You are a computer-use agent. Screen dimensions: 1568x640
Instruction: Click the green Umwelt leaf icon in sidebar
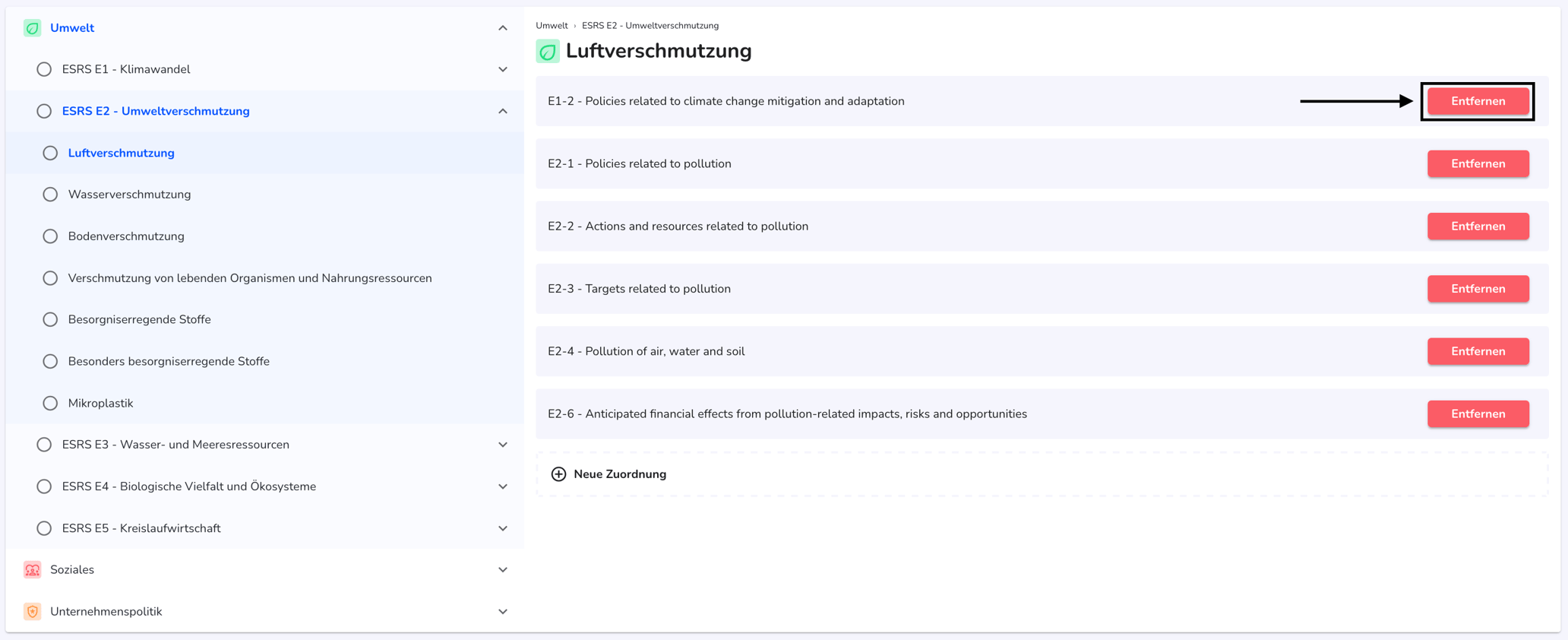[x=32, y=28]
